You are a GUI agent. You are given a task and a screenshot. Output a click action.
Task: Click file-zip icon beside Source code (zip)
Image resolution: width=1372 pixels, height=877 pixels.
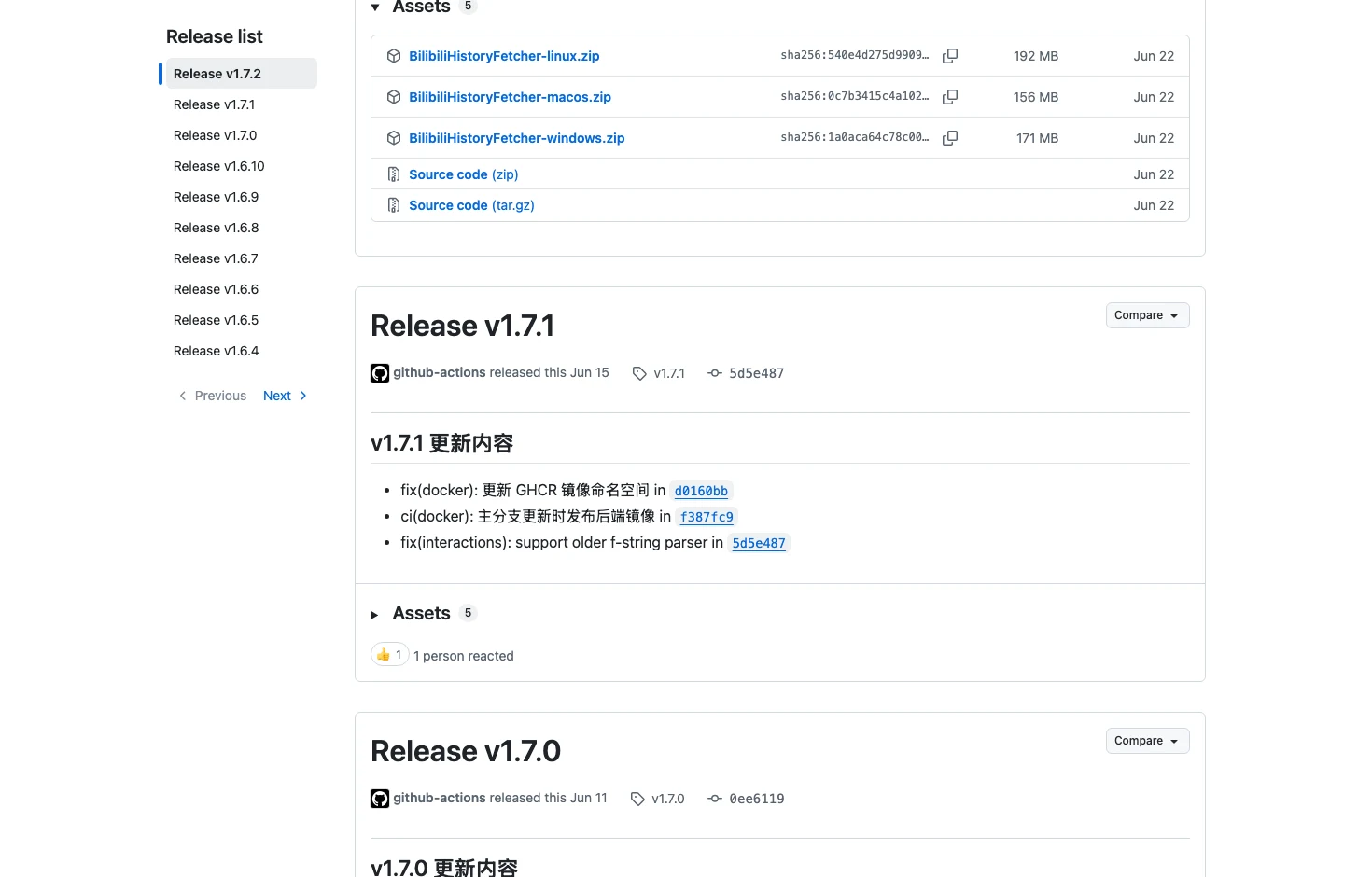tap(394, 174)
